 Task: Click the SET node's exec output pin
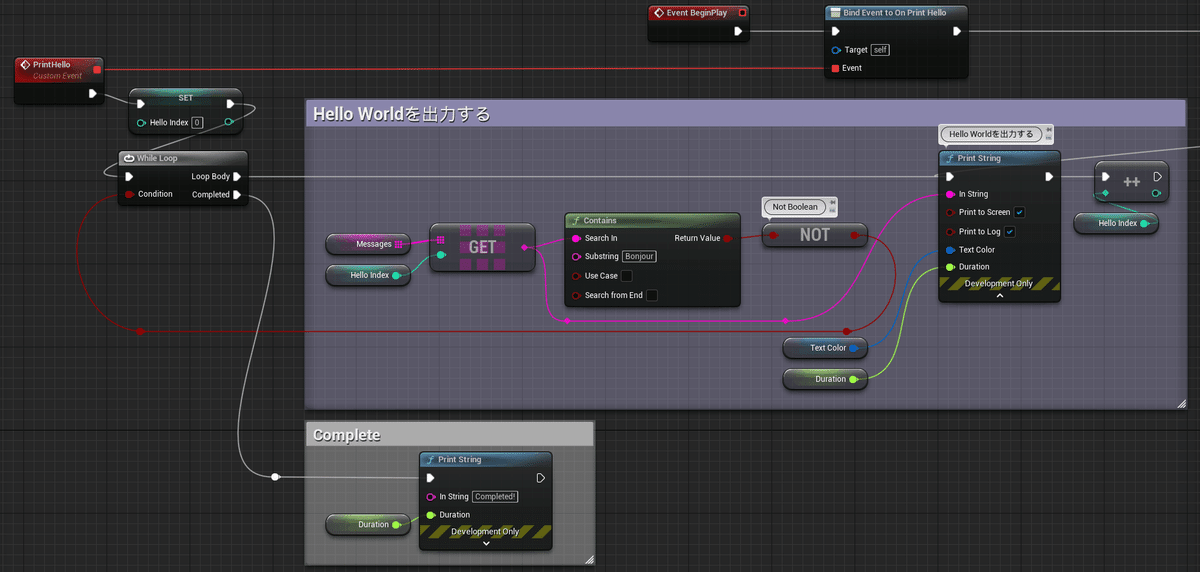230,103
